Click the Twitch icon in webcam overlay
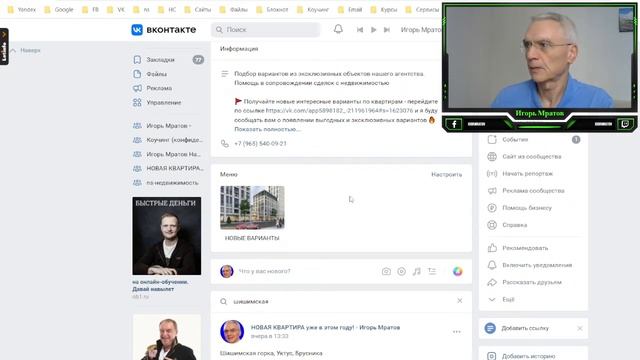640x360 pixels. click(625, 124)
